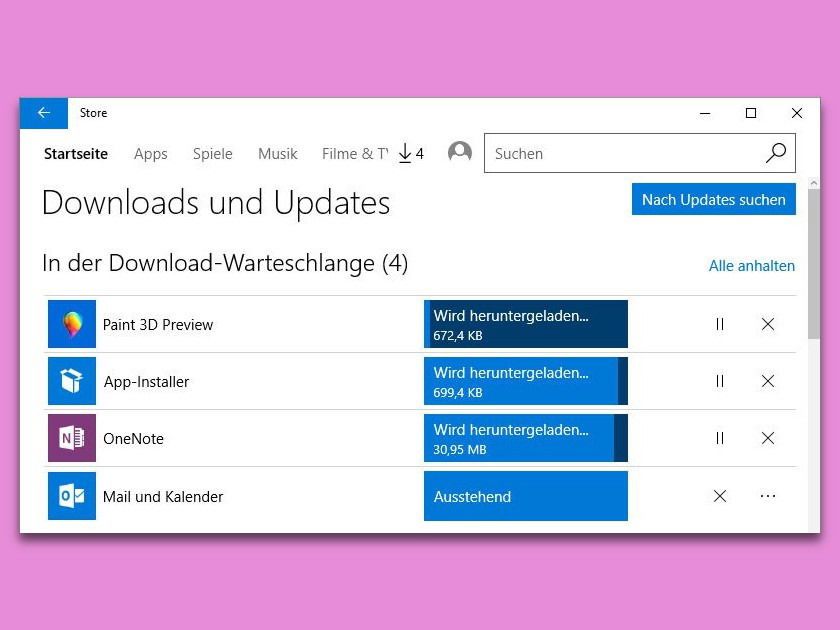Viewport: 840px width, 630px height.
Task: Click the Downloads und Updates heading
Action: [x=216, y=203]
